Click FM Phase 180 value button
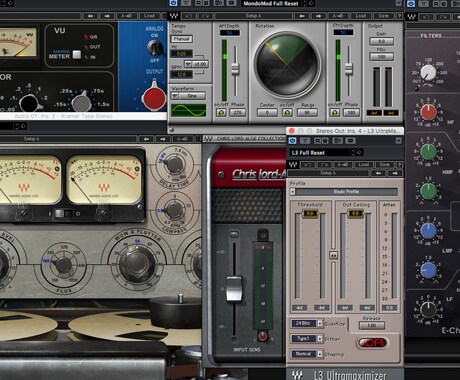This screenshot has height=380, width=460. point(351,113)
